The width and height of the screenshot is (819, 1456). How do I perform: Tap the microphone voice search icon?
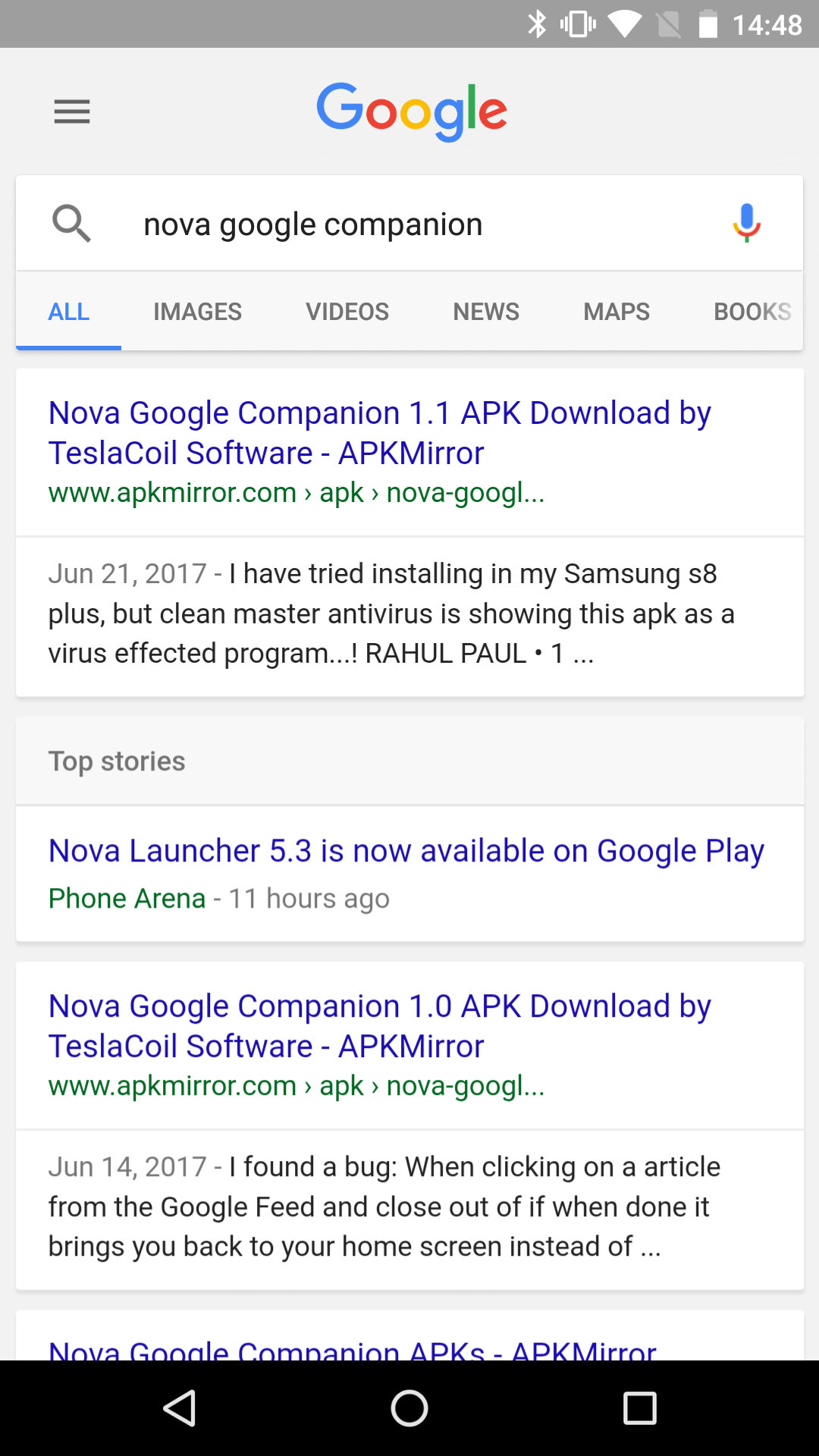[746, 223]
